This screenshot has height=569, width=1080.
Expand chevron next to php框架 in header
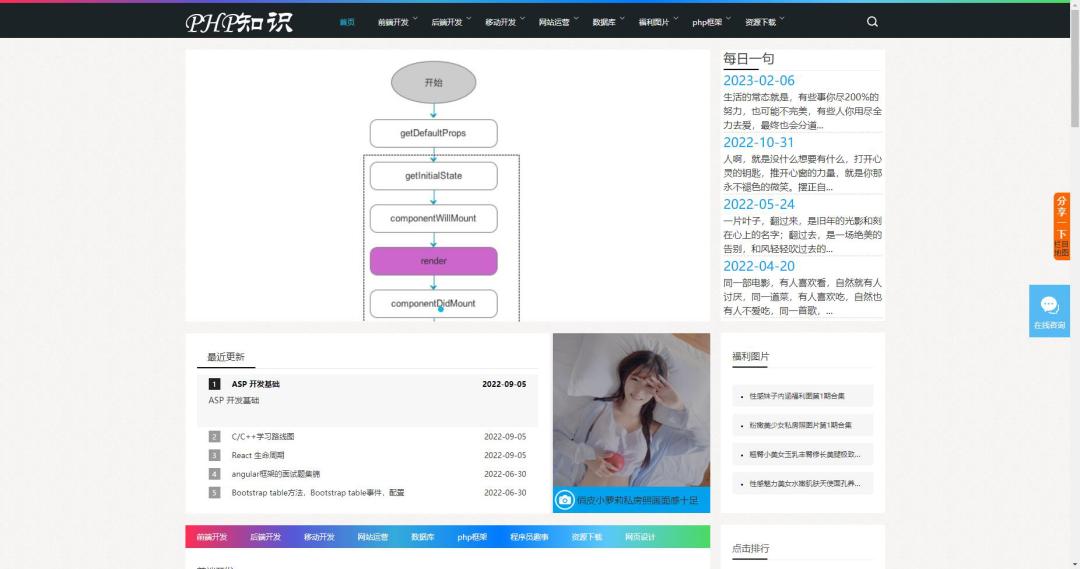click(729, 18)
